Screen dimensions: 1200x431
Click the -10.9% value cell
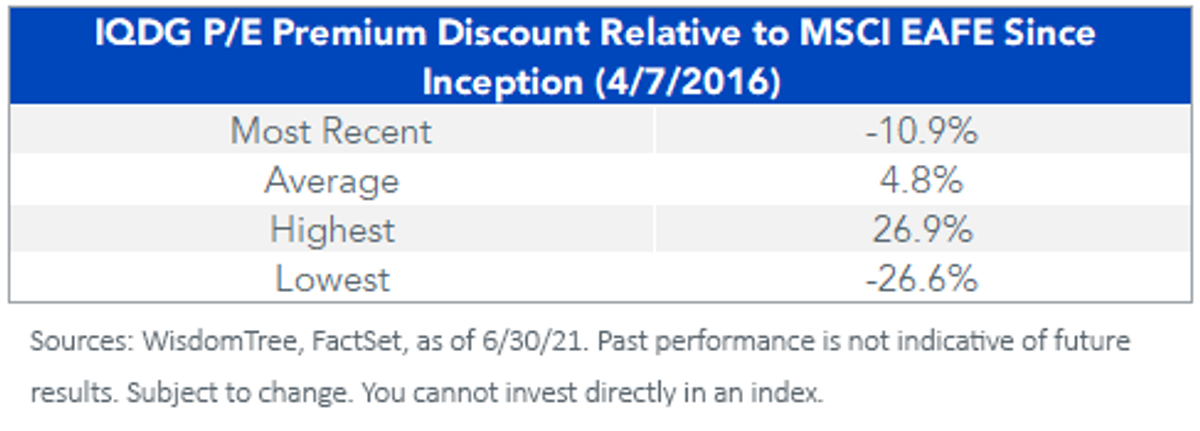(x=921, y=131)
